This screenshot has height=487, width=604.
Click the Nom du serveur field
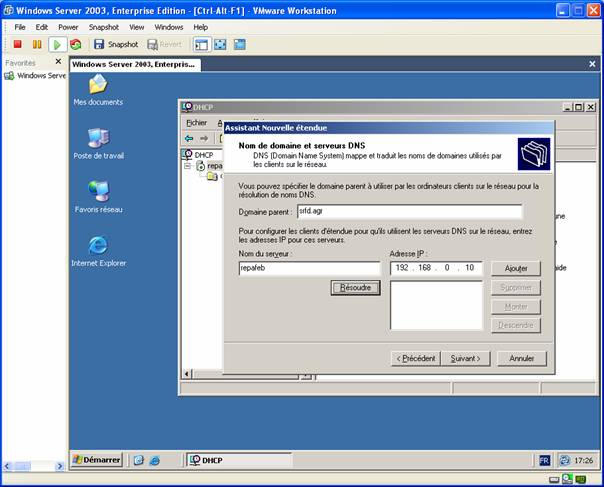309,268
